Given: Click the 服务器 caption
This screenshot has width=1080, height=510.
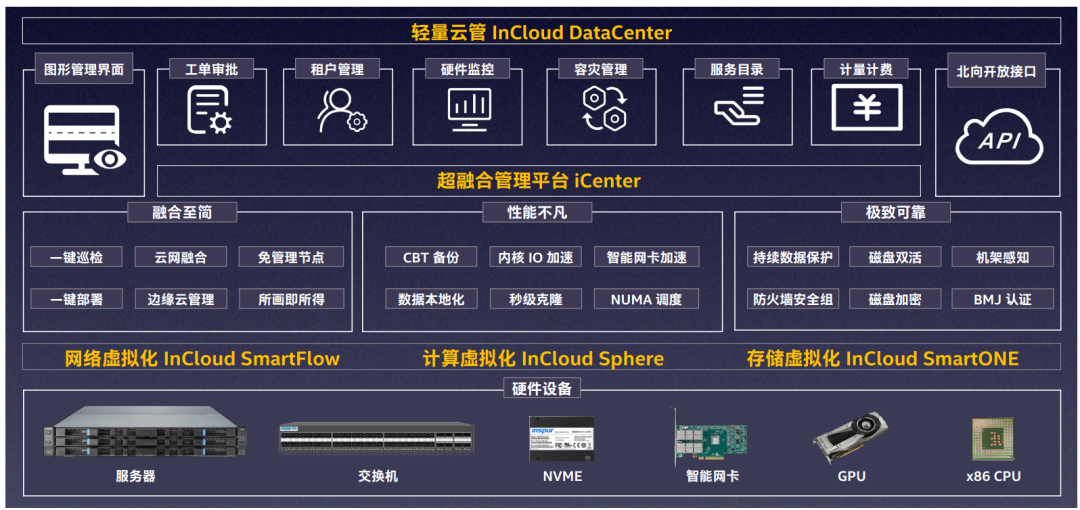Looking at the screenshot, I should pyautogui.click(x=135, y=476).
